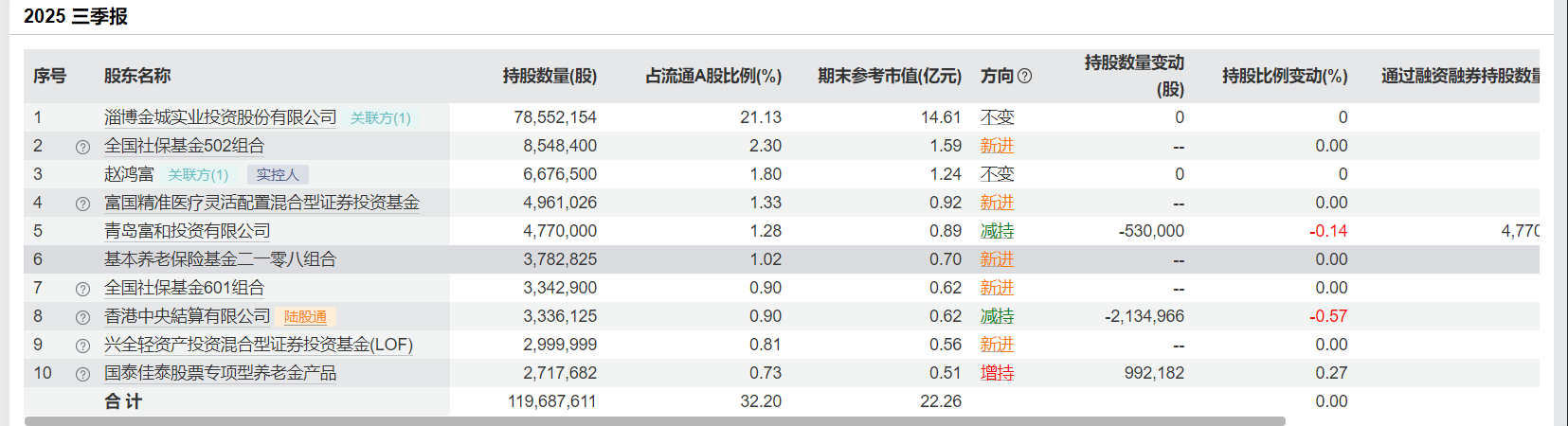Click question icon beside 兴全轻资产 fund

point(82,346)
